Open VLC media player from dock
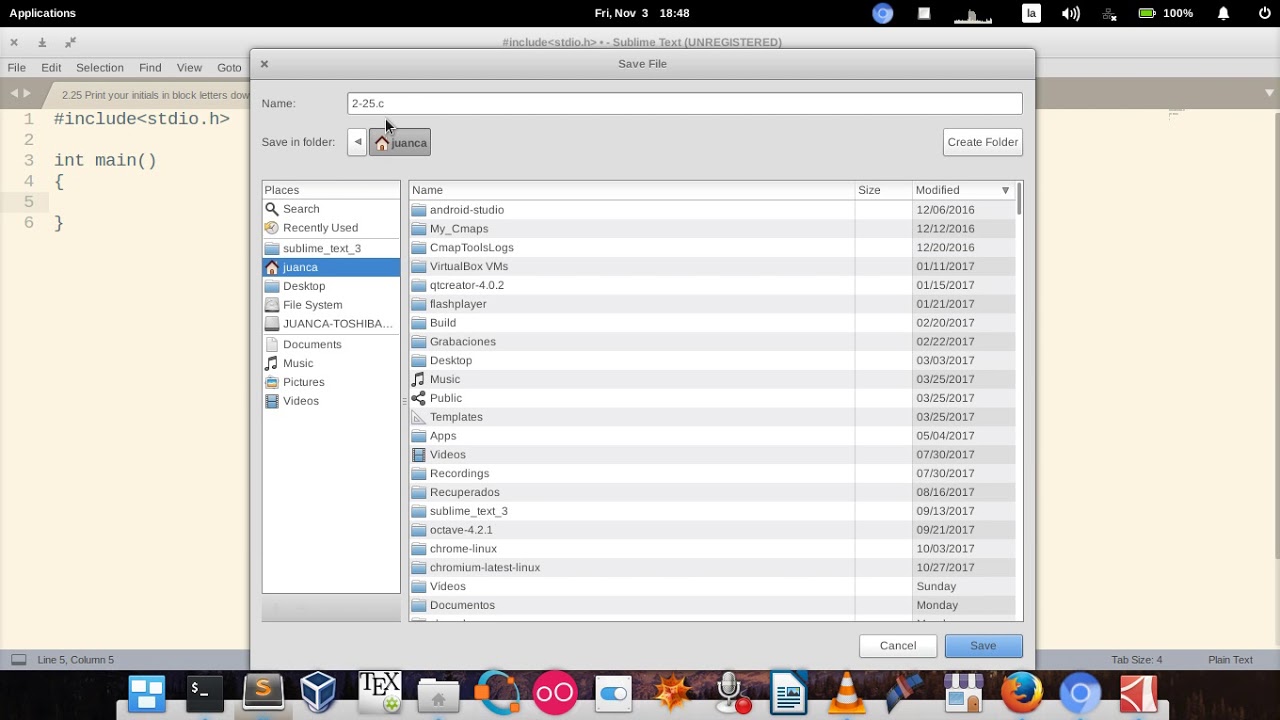Viewport: 1280px width, 720px height. [846, 693]
